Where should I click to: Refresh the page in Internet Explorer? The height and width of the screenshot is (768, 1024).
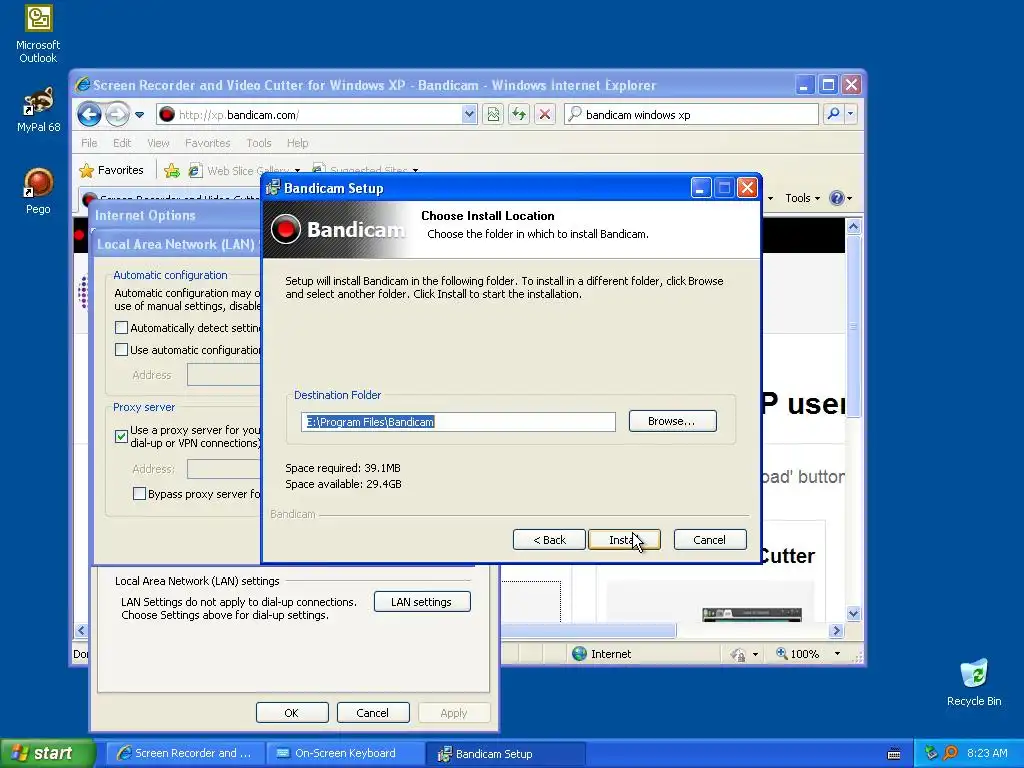pyautogui.click(x=519, y=115)
